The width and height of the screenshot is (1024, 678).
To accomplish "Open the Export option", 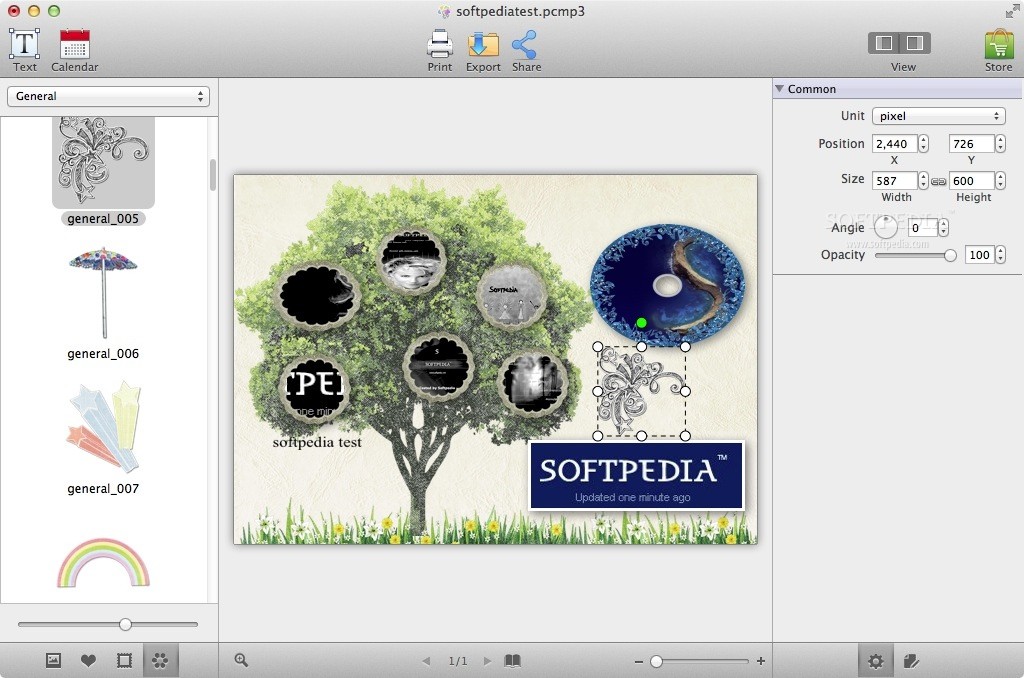I will click(483, 50).
